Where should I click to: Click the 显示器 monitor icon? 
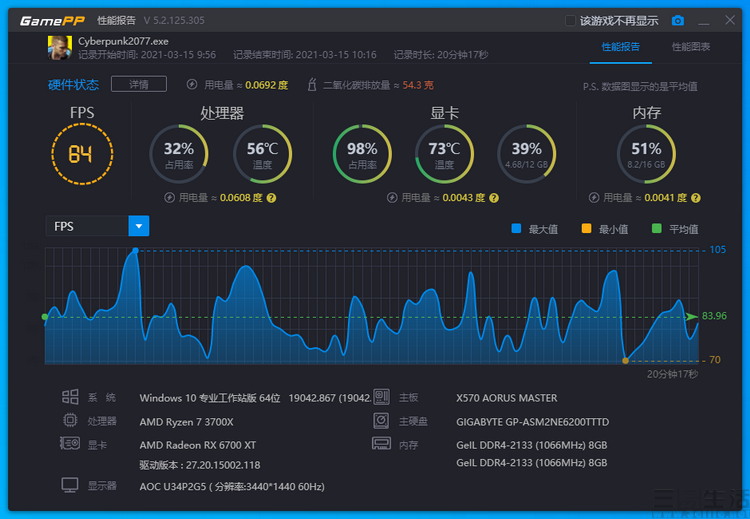pos(70,485)
